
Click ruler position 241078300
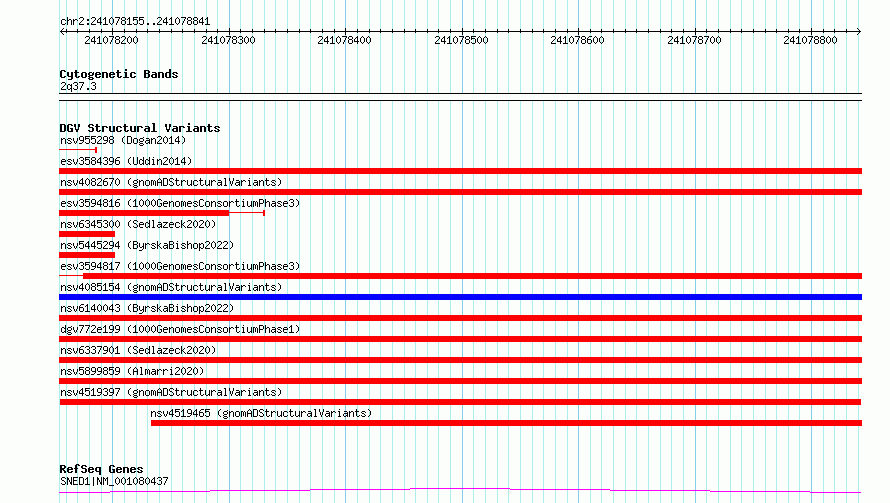coord(228,40)
